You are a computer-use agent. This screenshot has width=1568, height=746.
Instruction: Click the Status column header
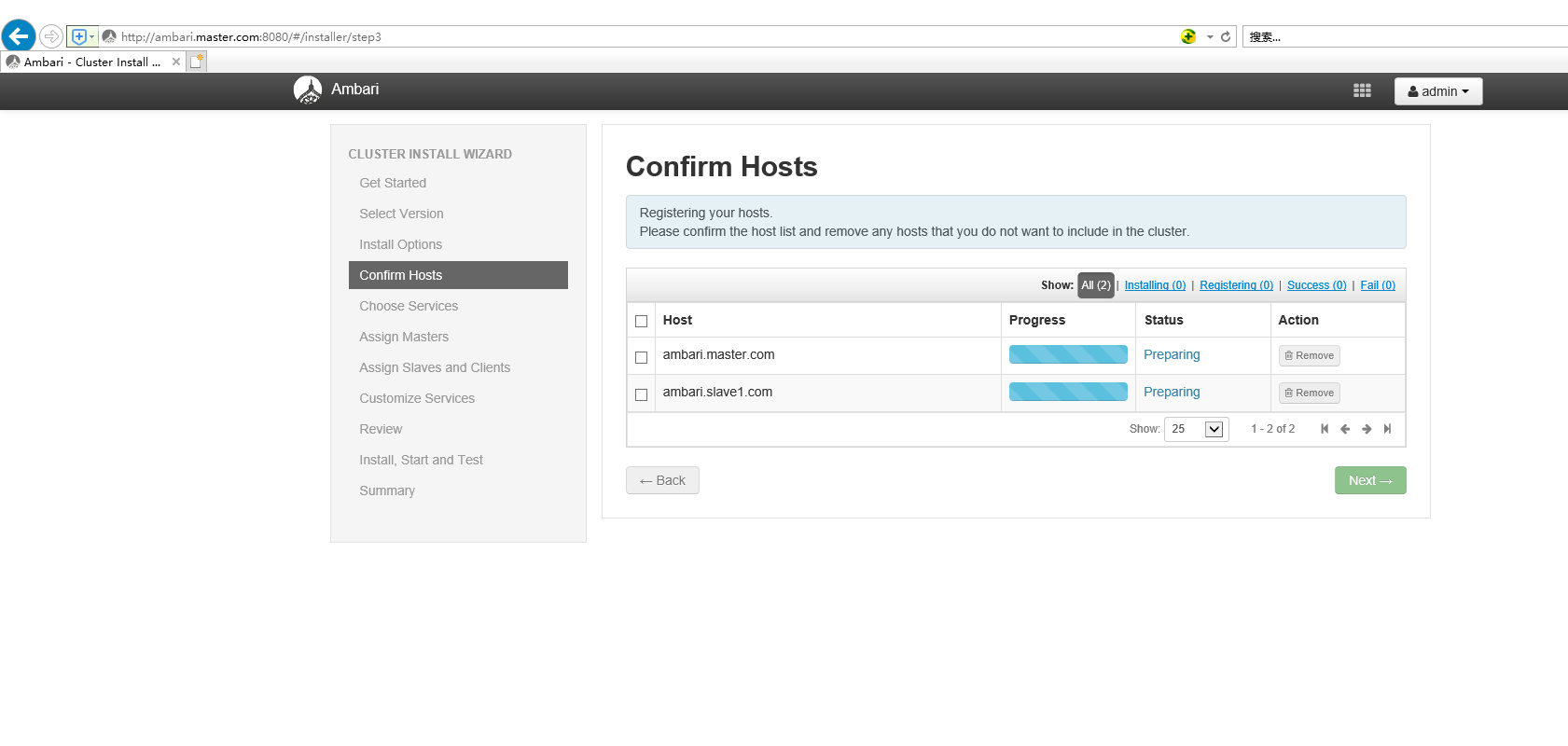[1163, 320]
